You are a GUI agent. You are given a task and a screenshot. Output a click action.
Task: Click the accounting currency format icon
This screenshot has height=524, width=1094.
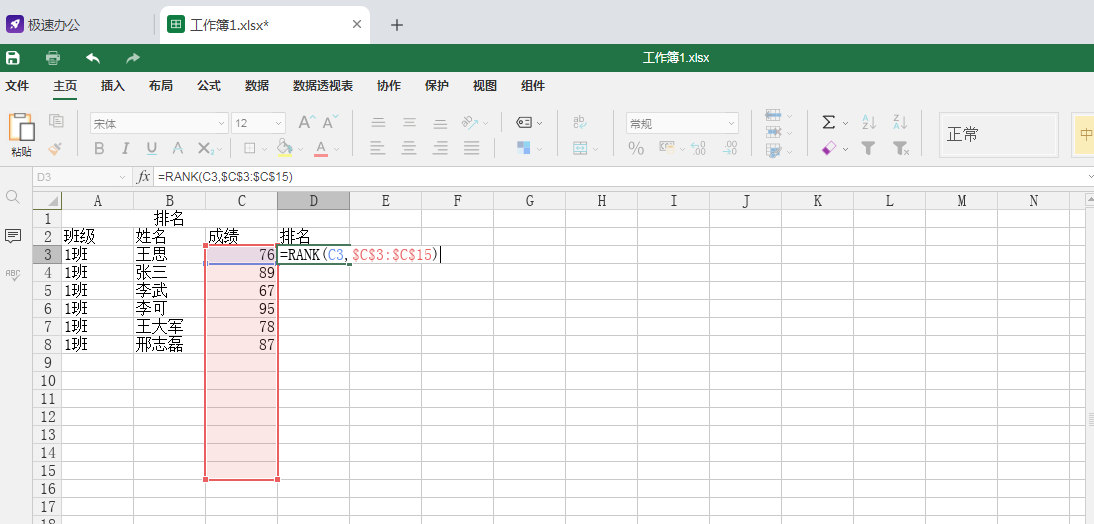coord(668,147)
